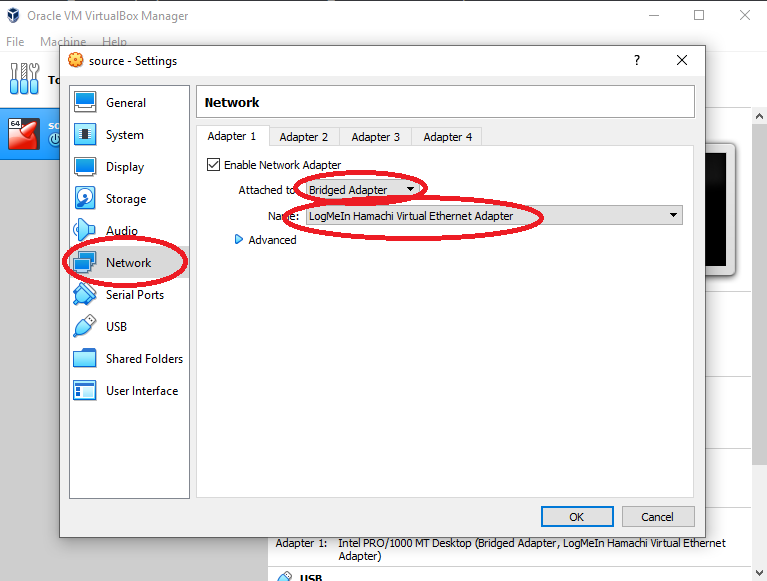The height and width of the screenshot is (581, 767).
Task: Switch to Adapter 3 tab
Action: [x=376, y=137]
